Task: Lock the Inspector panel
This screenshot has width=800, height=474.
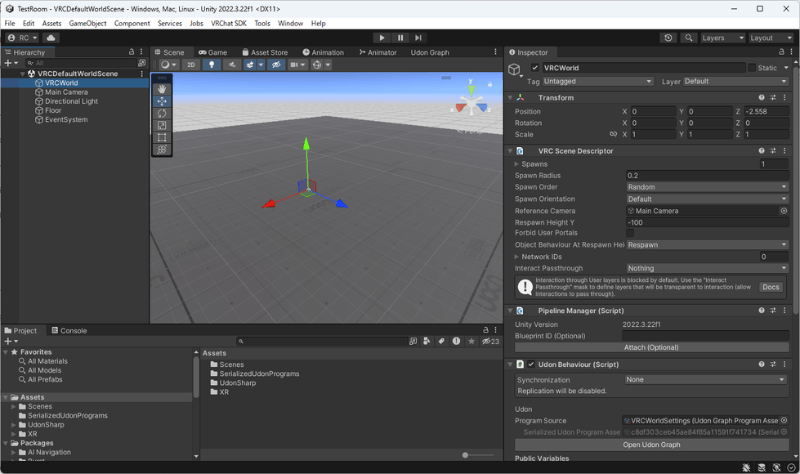Action: coord(781,52)
